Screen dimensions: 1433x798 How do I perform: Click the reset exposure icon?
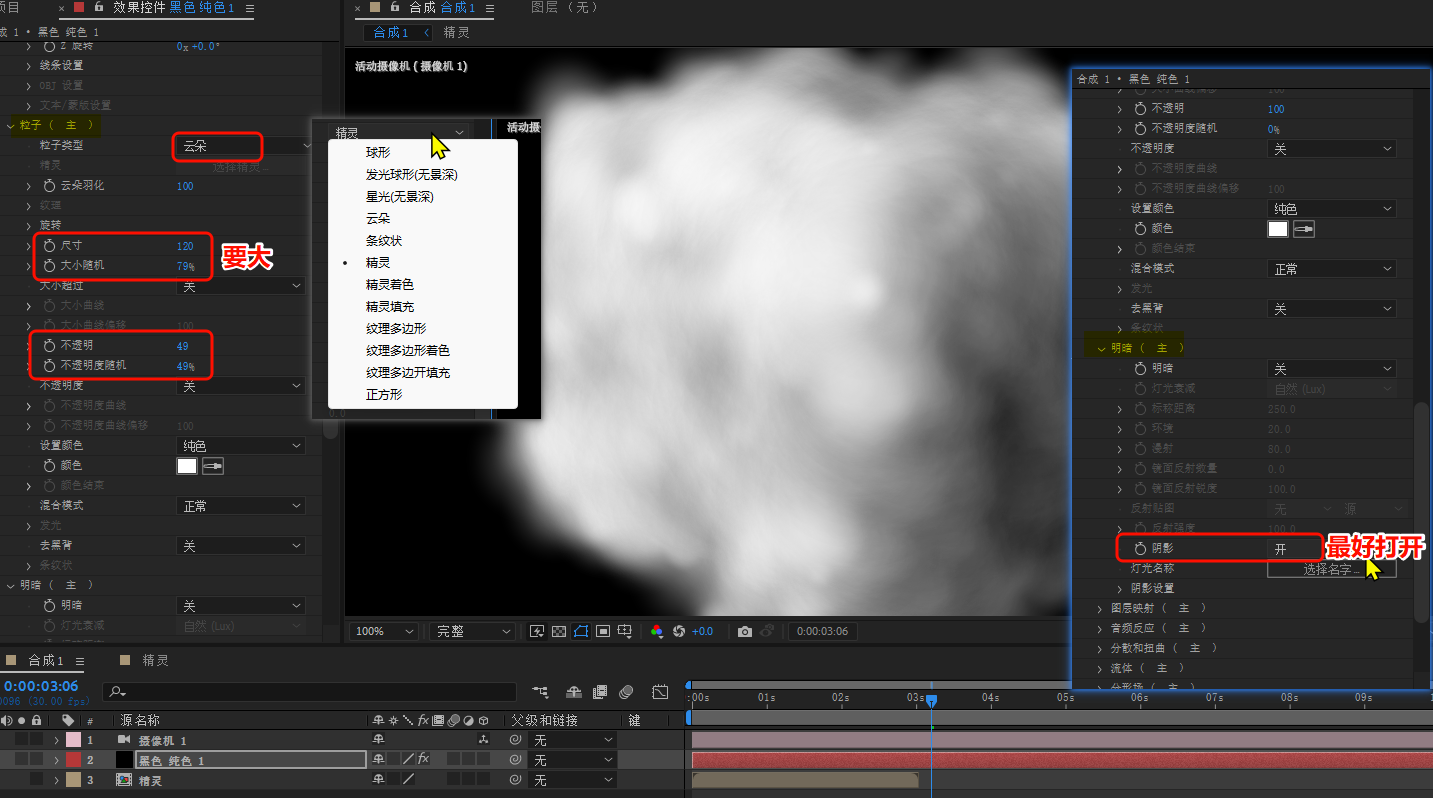point(679,631)
